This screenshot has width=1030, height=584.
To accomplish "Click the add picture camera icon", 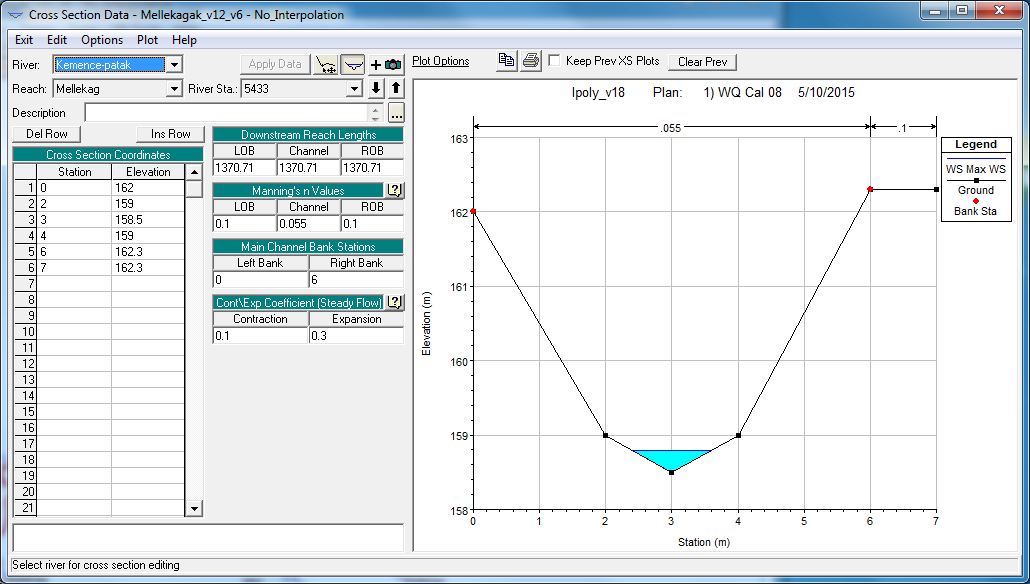I will tap(386, 64).
